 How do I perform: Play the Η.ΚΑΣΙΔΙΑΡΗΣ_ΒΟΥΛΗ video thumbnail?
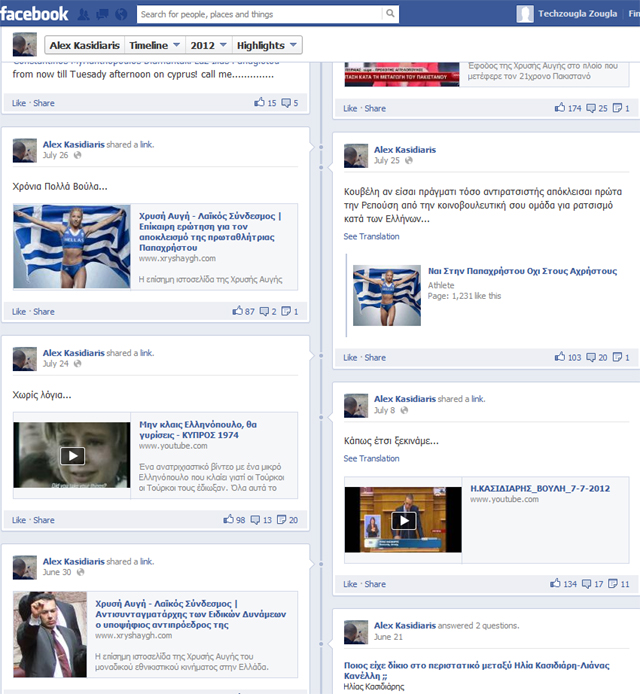[403, 521]
